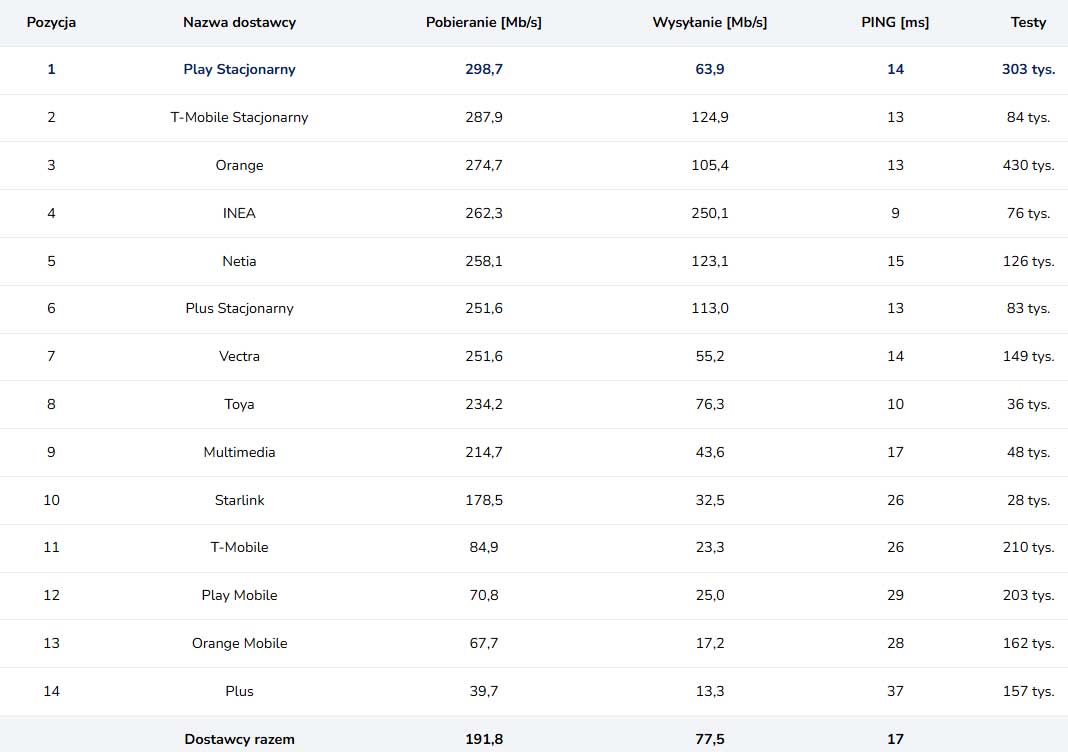Click the Orange Mobile provider name
The height and width of the screenshot is (752, 1068).
[x=239, y=643]
